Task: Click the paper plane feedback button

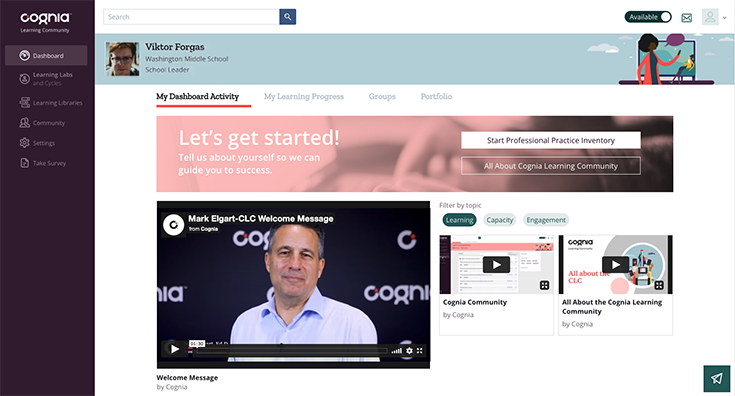Action: click(717, 378)
